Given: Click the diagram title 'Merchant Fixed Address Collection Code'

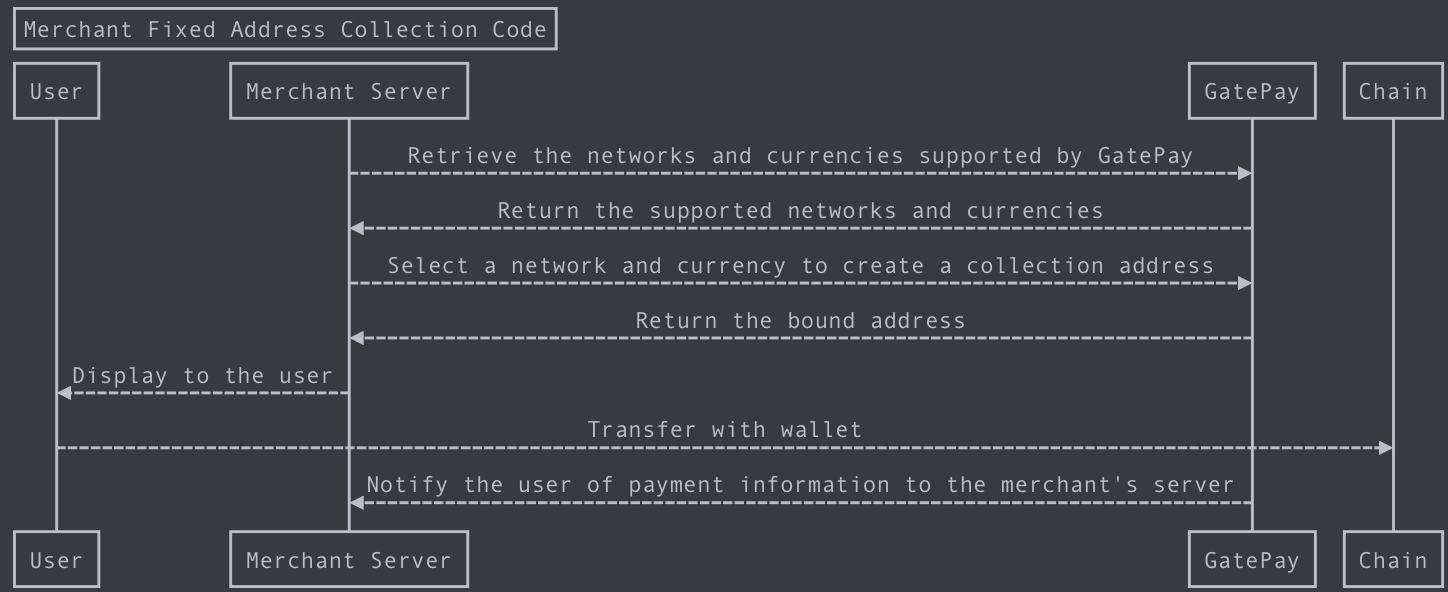Looking at the screenshot, I should (x=285, y=29).
